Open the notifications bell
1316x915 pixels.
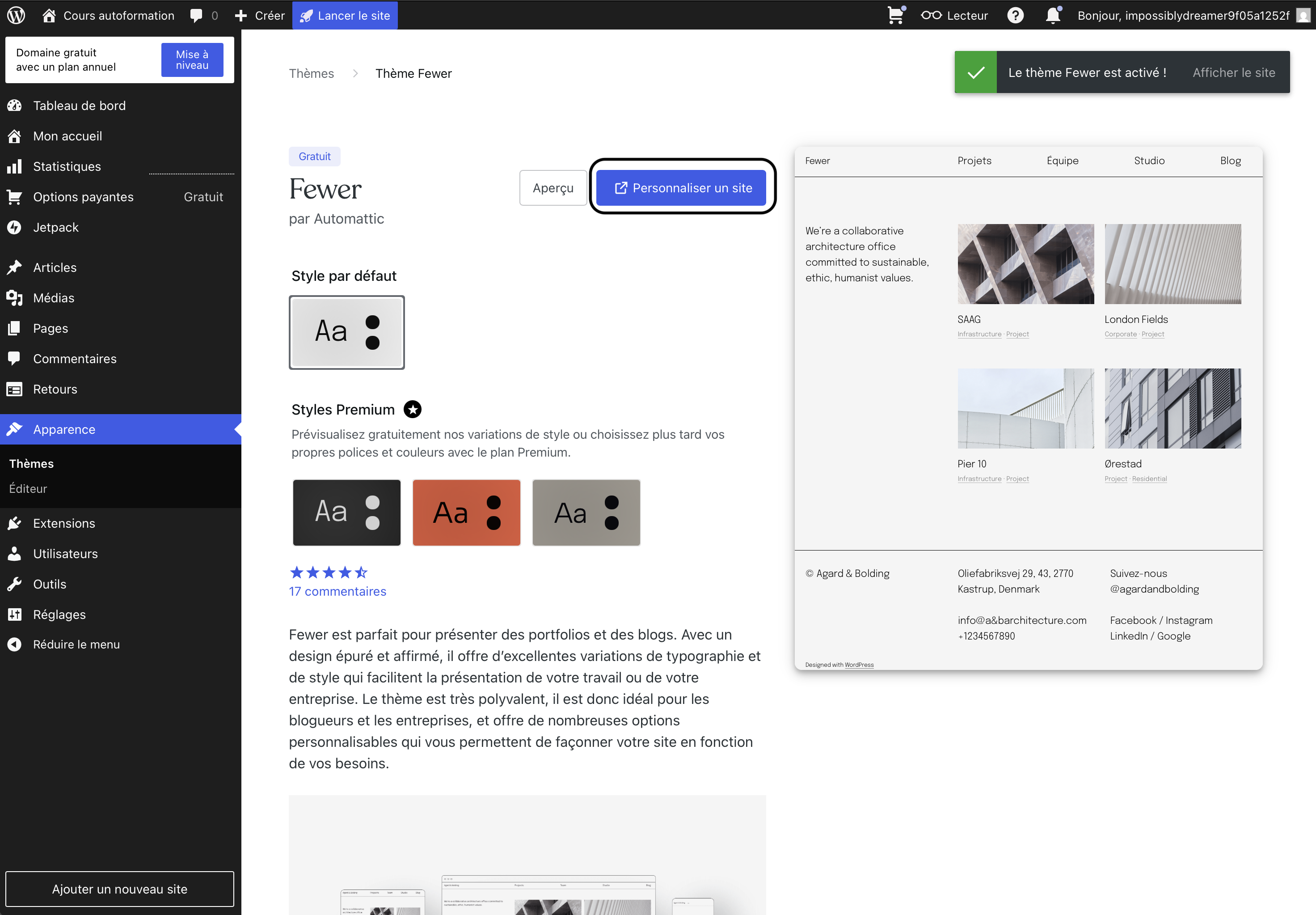point(1053,16)
